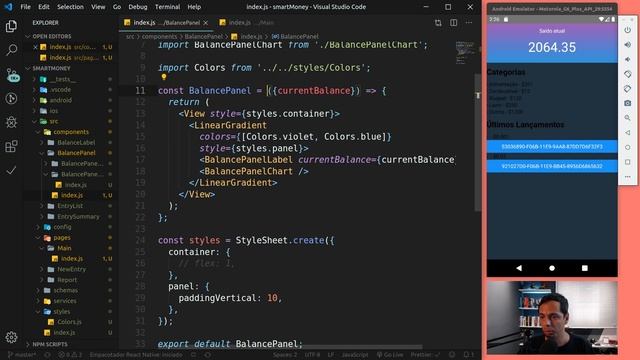Open the Search view in activity bar
640x360 pixels.
11,50
